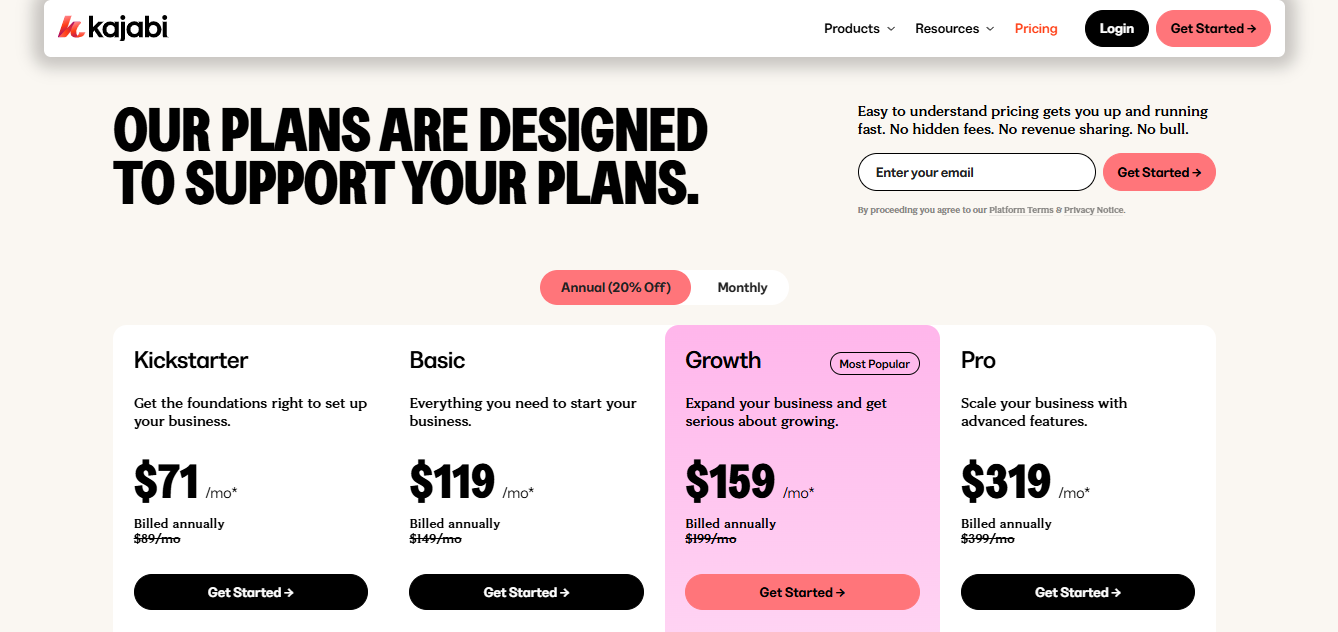Viewport: 1338px width, 632px height.
Task: Click the Most Popular badge on Growth plan
Action: [874, 363]
